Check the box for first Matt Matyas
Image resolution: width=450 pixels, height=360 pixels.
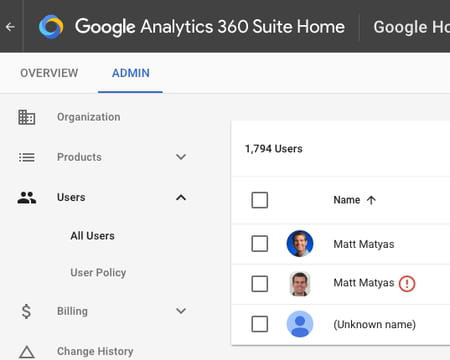(260, 244)
